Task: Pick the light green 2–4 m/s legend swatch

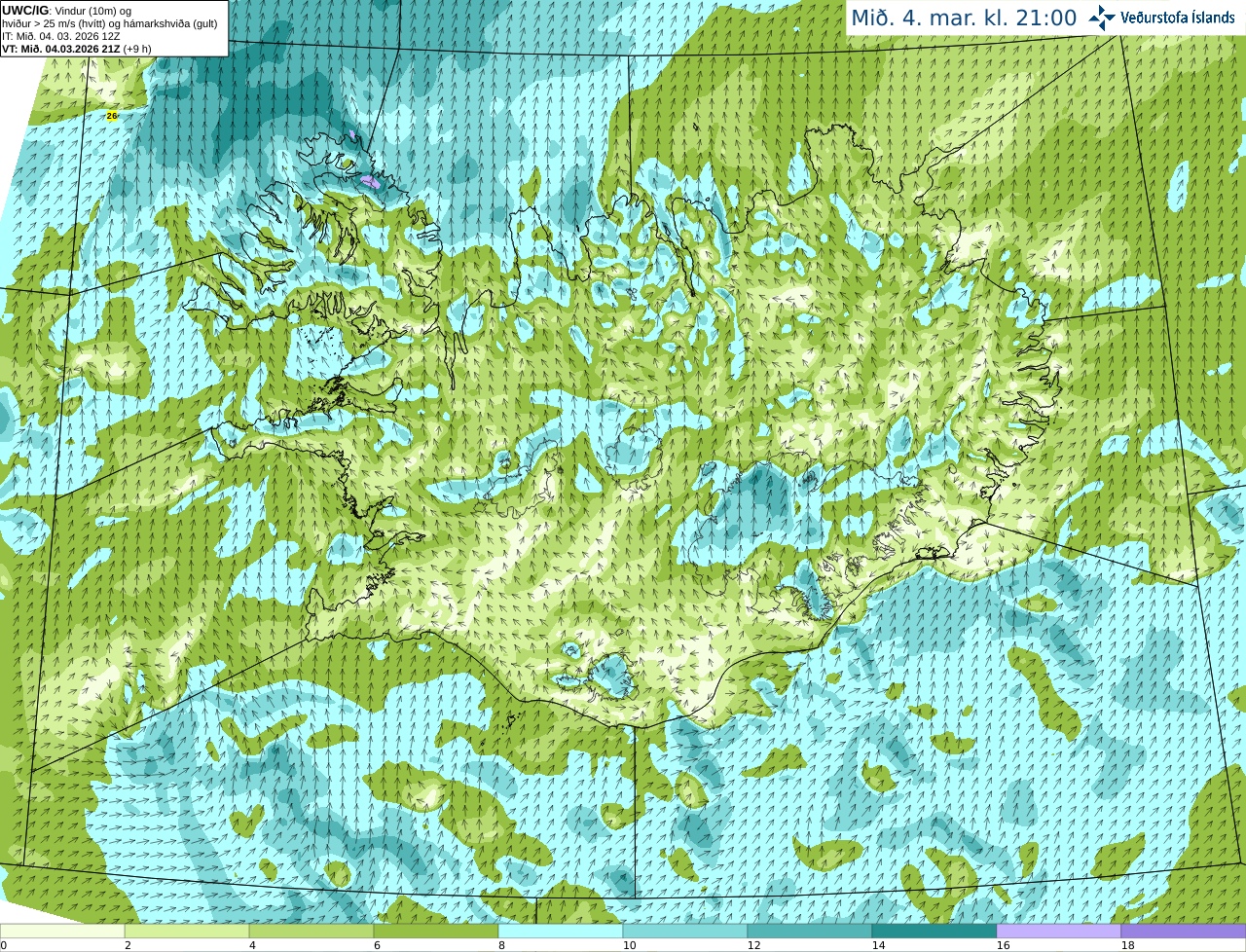Action: coord(187,932)
